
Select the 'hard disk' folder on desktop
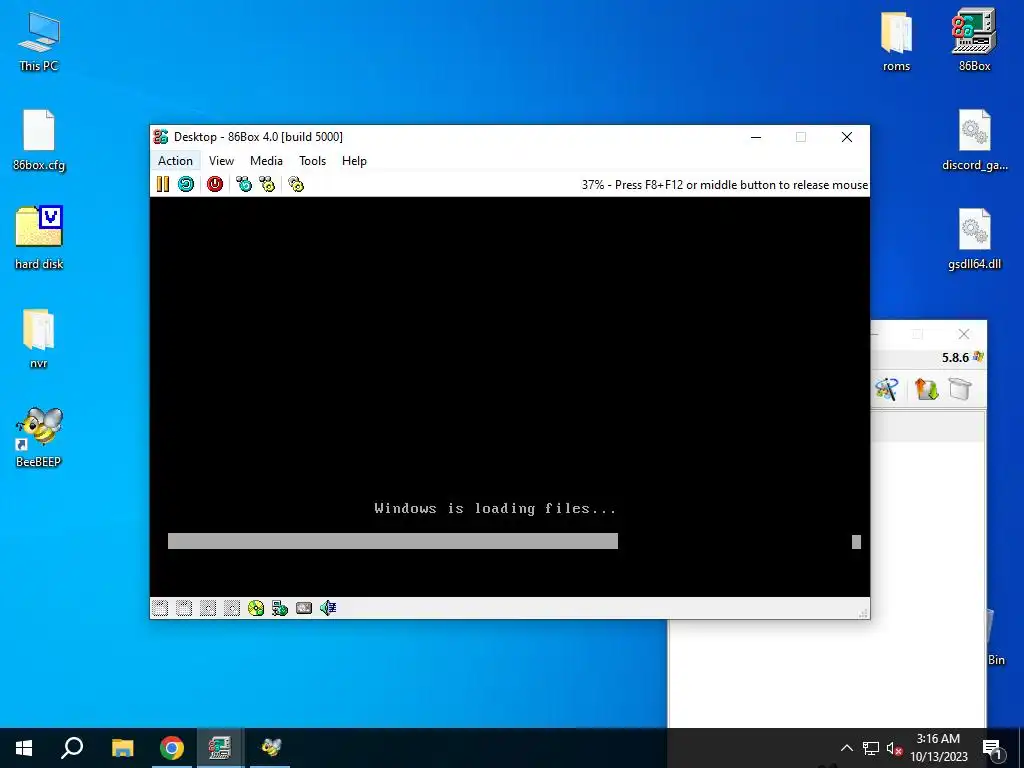pyautogui.click(x=39, y=238)
